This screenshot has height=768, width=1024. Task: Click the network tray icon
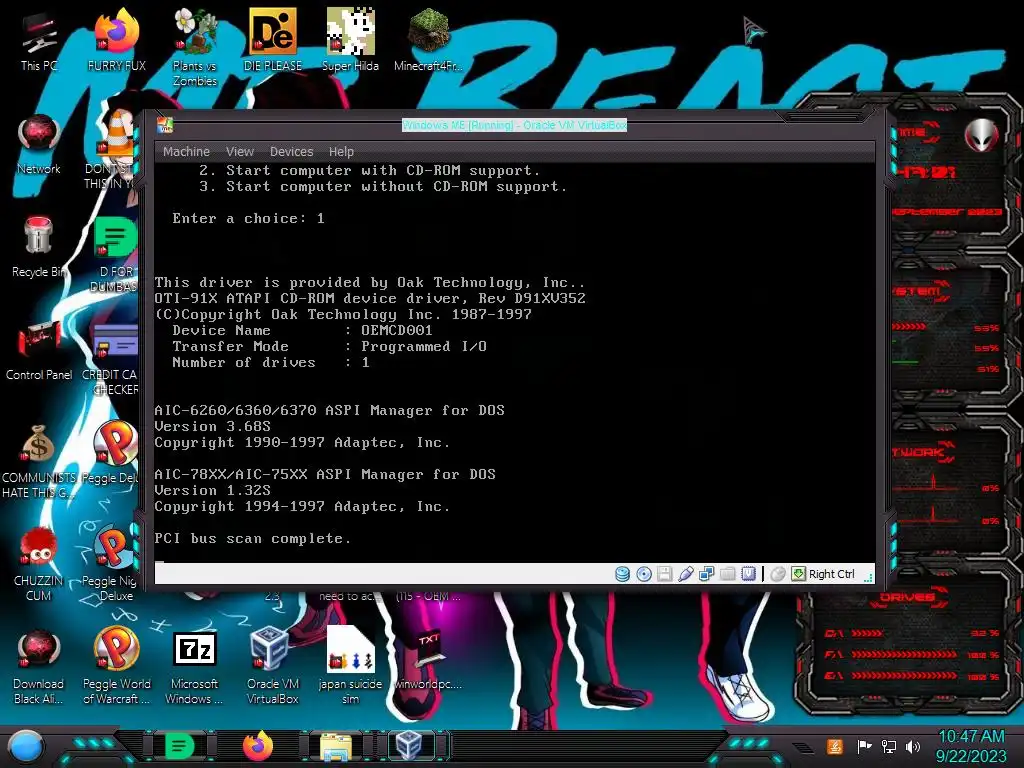[889, 746]
